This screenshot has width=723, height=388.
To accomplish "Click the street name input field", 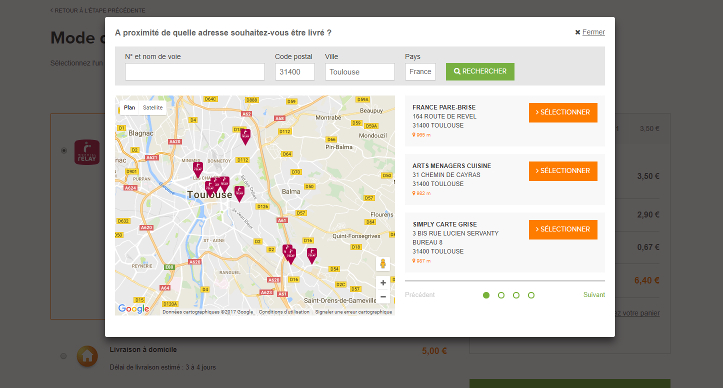I will pyautogui.click(x=195, y=72).
